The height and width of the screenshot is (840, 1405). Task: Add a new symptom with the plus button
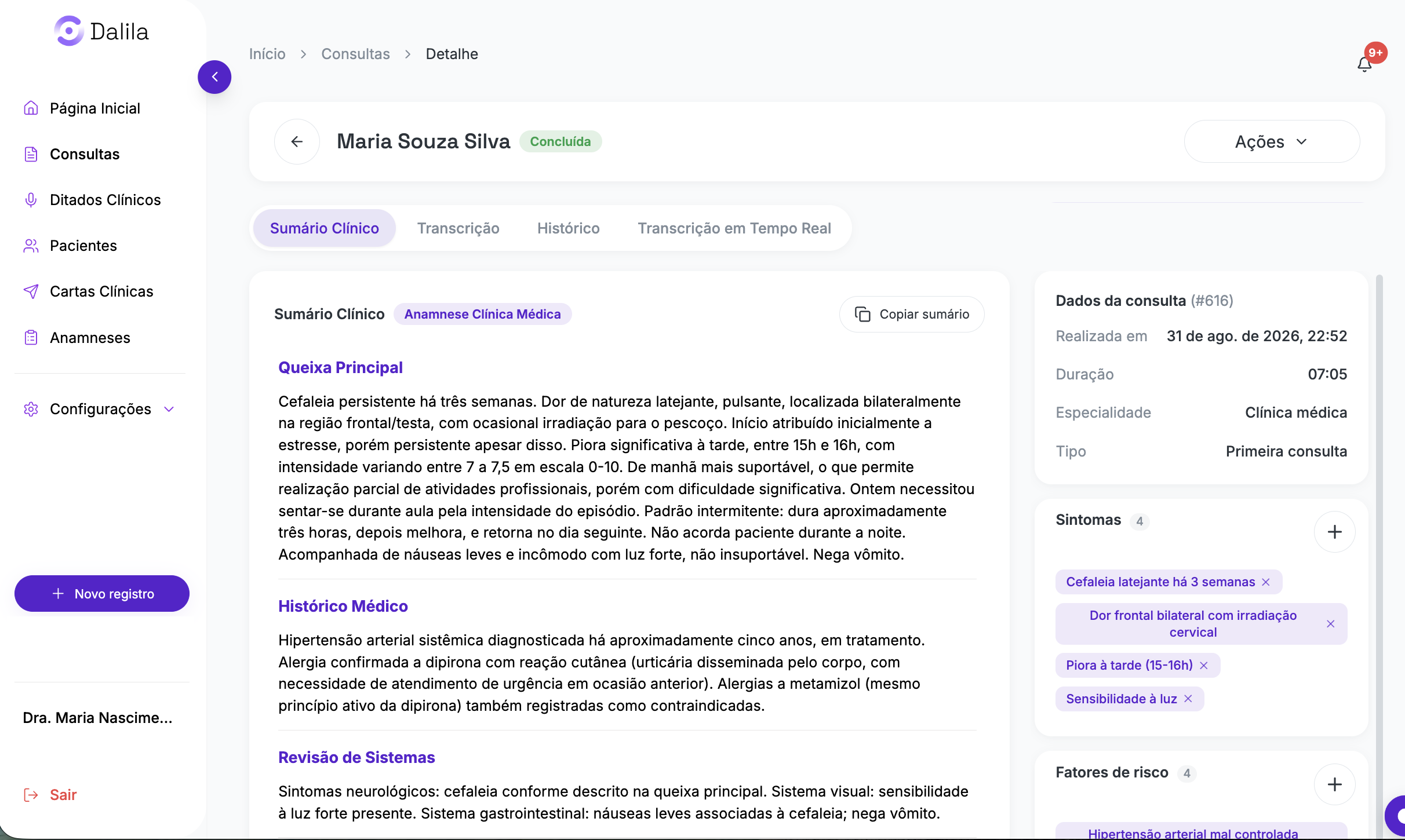pyautogui.click(x=1334, y=532)
